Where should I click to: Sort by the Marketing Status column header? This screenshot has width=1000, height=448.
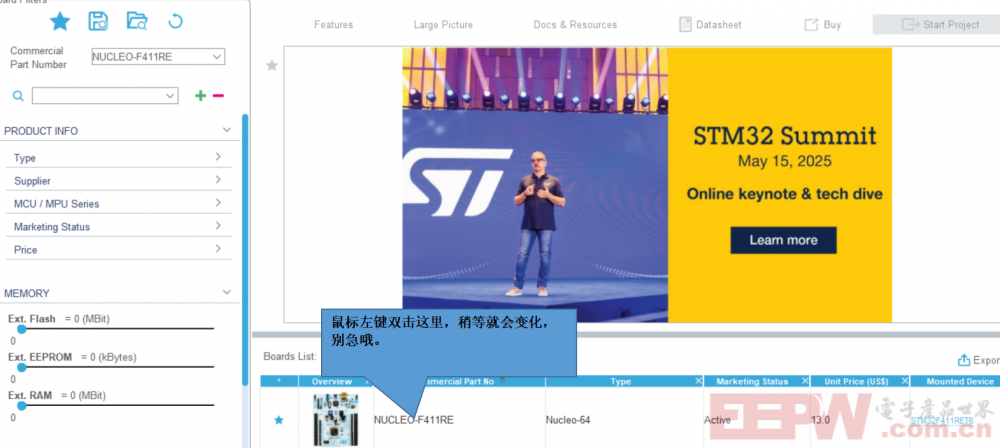click(x=752, y=382)
